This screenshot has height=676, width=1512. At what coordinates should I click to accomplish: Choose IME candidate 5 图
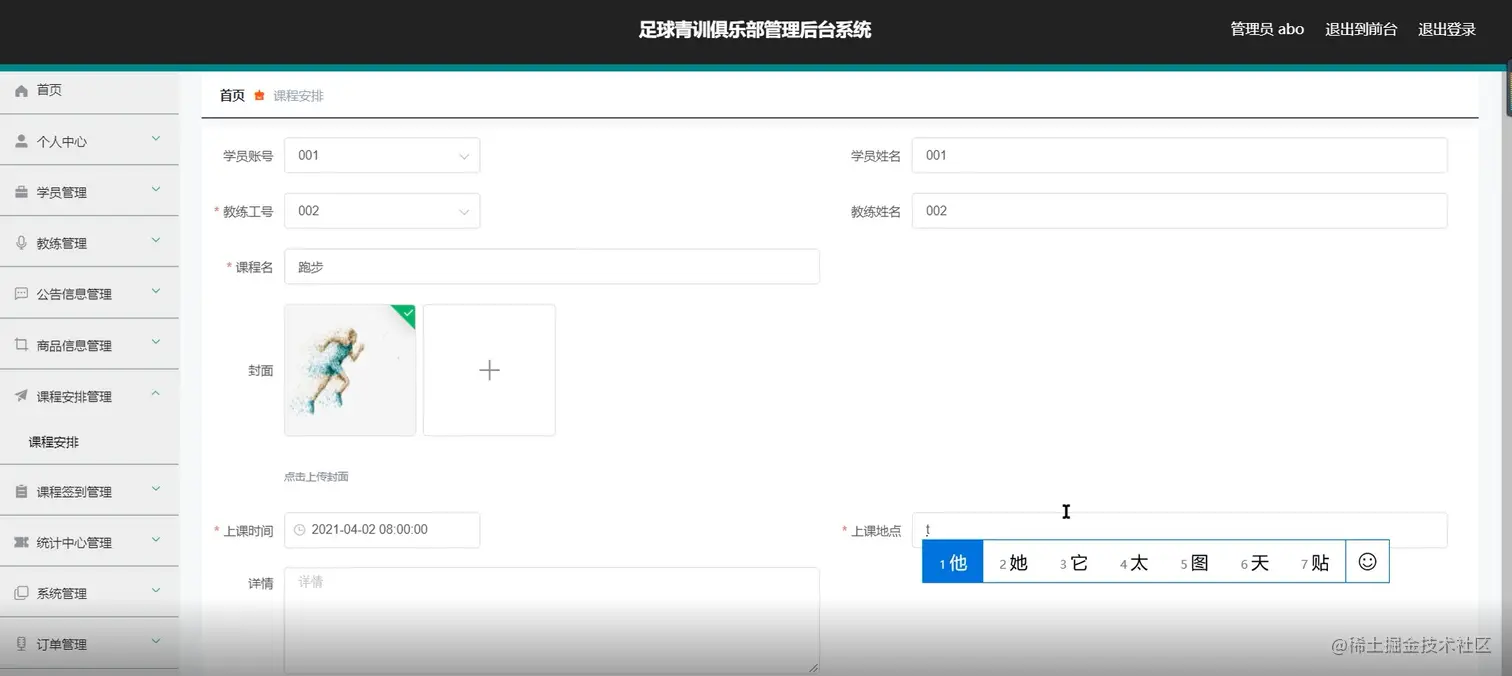1194,562
